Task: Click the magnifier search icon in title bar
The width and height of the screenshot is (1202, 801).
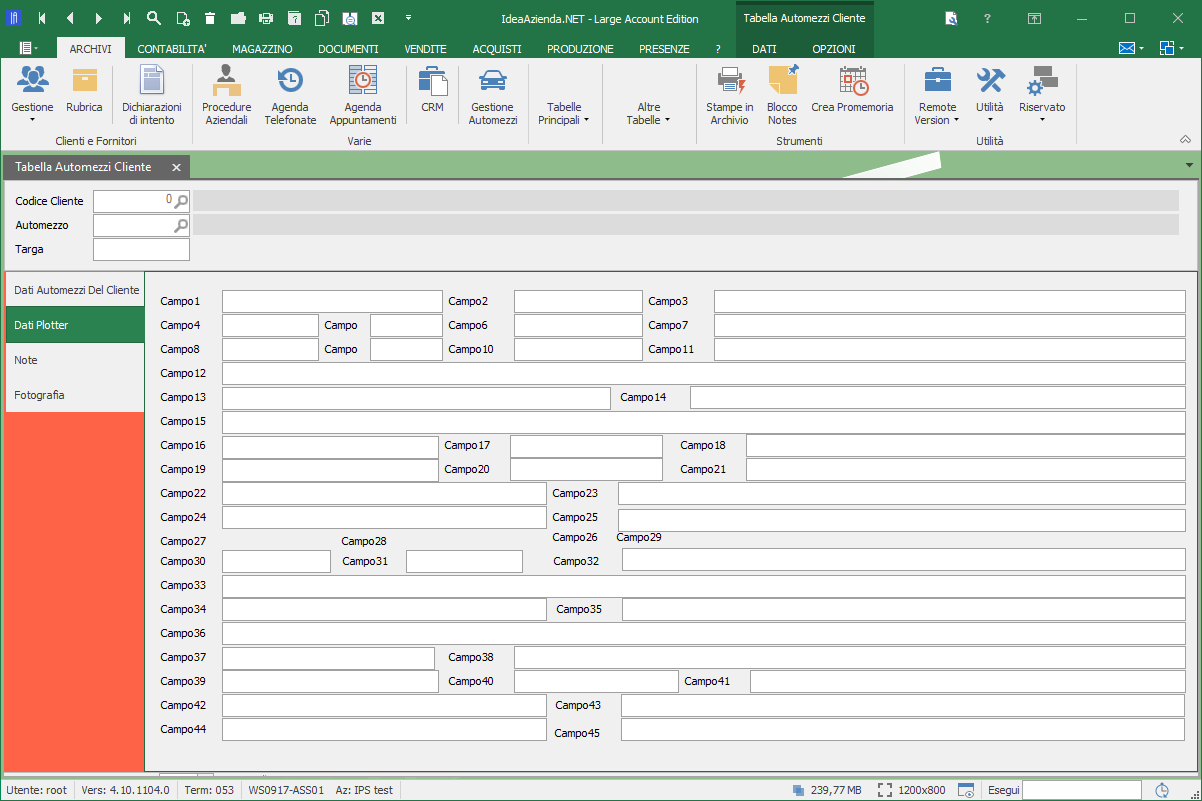Action: click(x=154, y=18)
